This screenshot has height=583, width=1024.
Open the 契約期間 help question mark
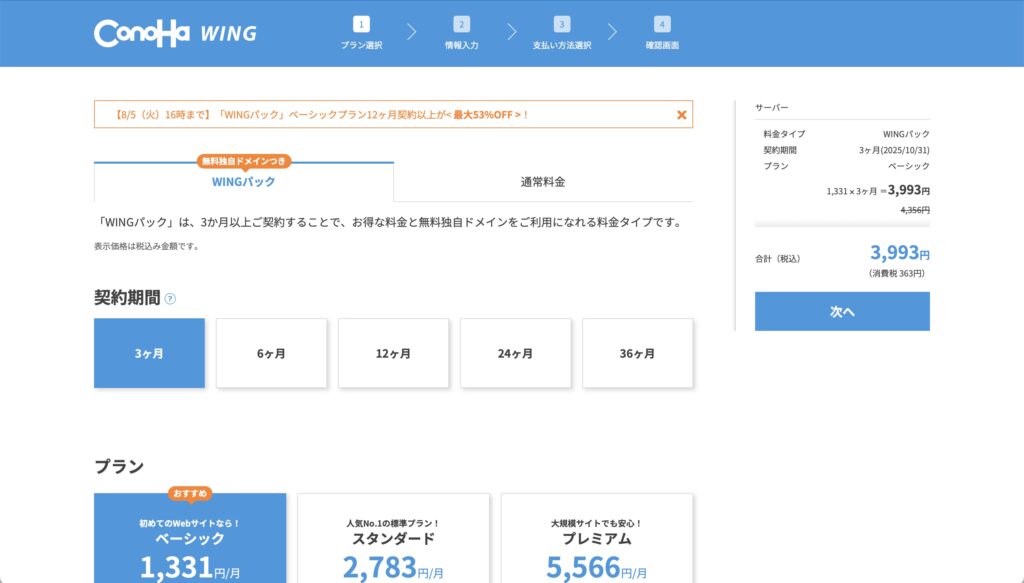[x=170, y=298]
